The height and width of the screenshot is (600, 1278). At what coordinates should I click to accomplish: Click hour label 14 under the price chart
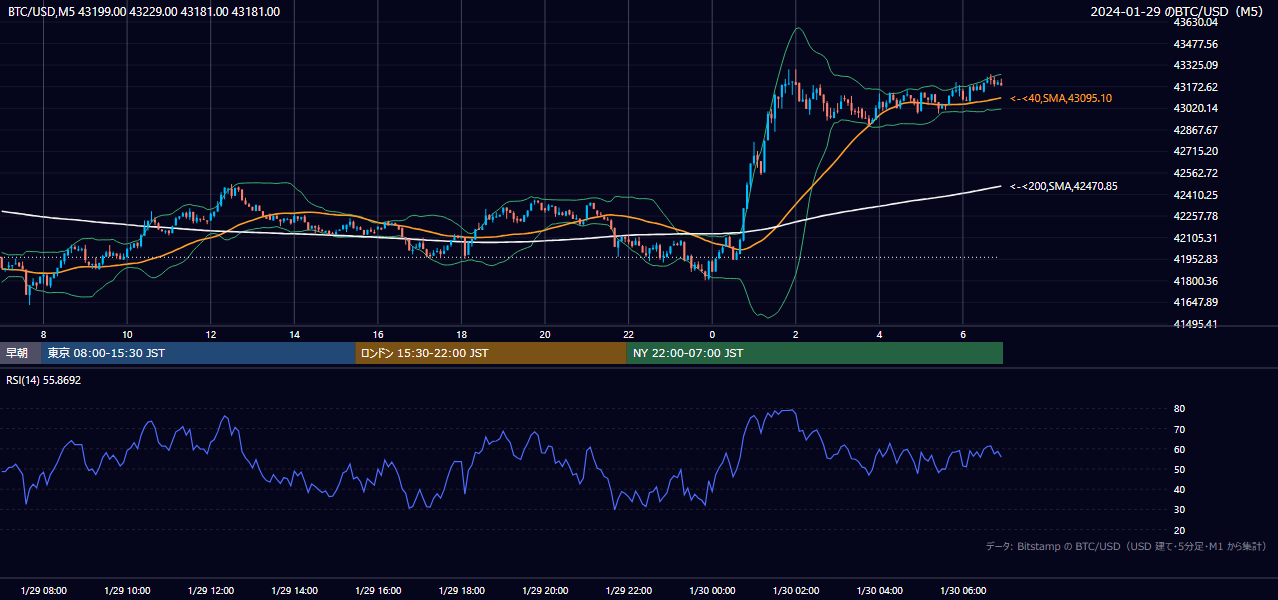[294, 334]
